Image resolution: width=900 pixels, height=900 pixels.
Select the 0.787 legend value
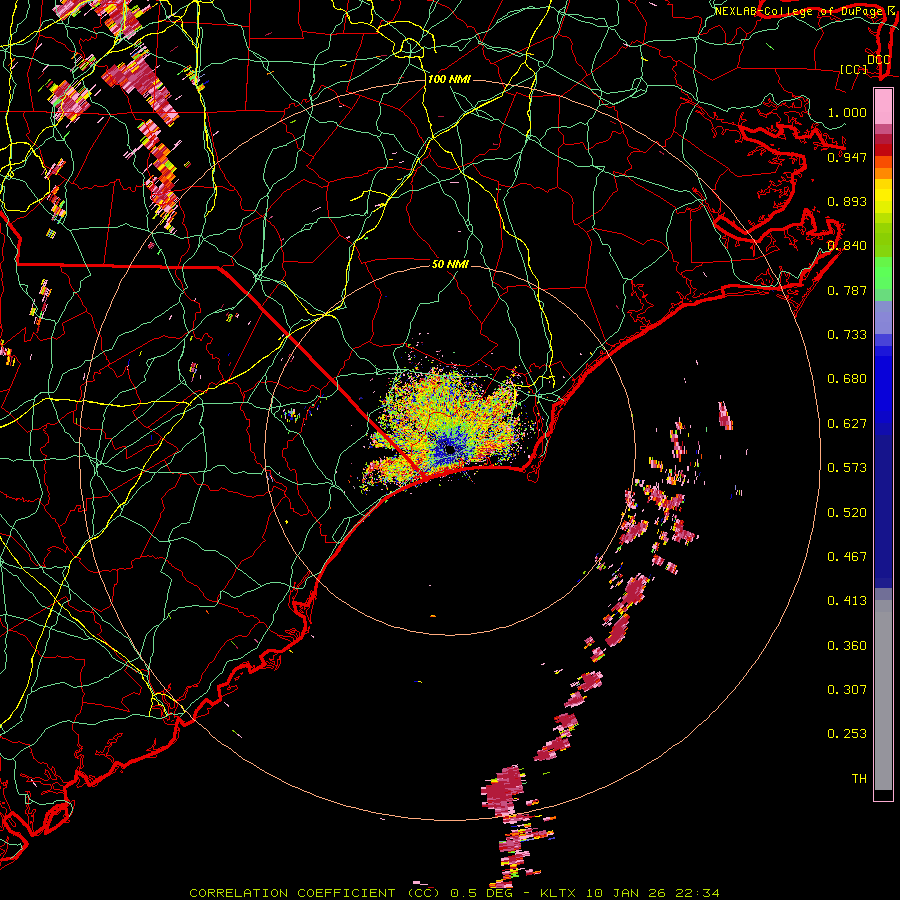[x=847, y=290]
